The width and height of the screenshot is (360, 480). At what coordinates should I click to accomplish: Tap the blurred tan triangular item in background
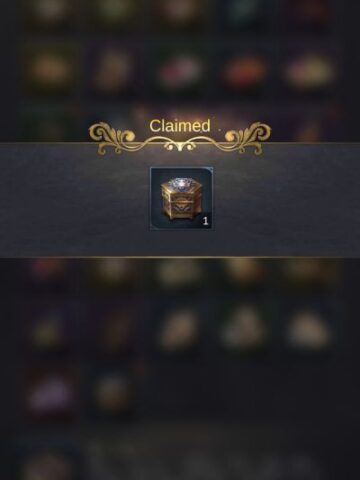tap(244, 327)
